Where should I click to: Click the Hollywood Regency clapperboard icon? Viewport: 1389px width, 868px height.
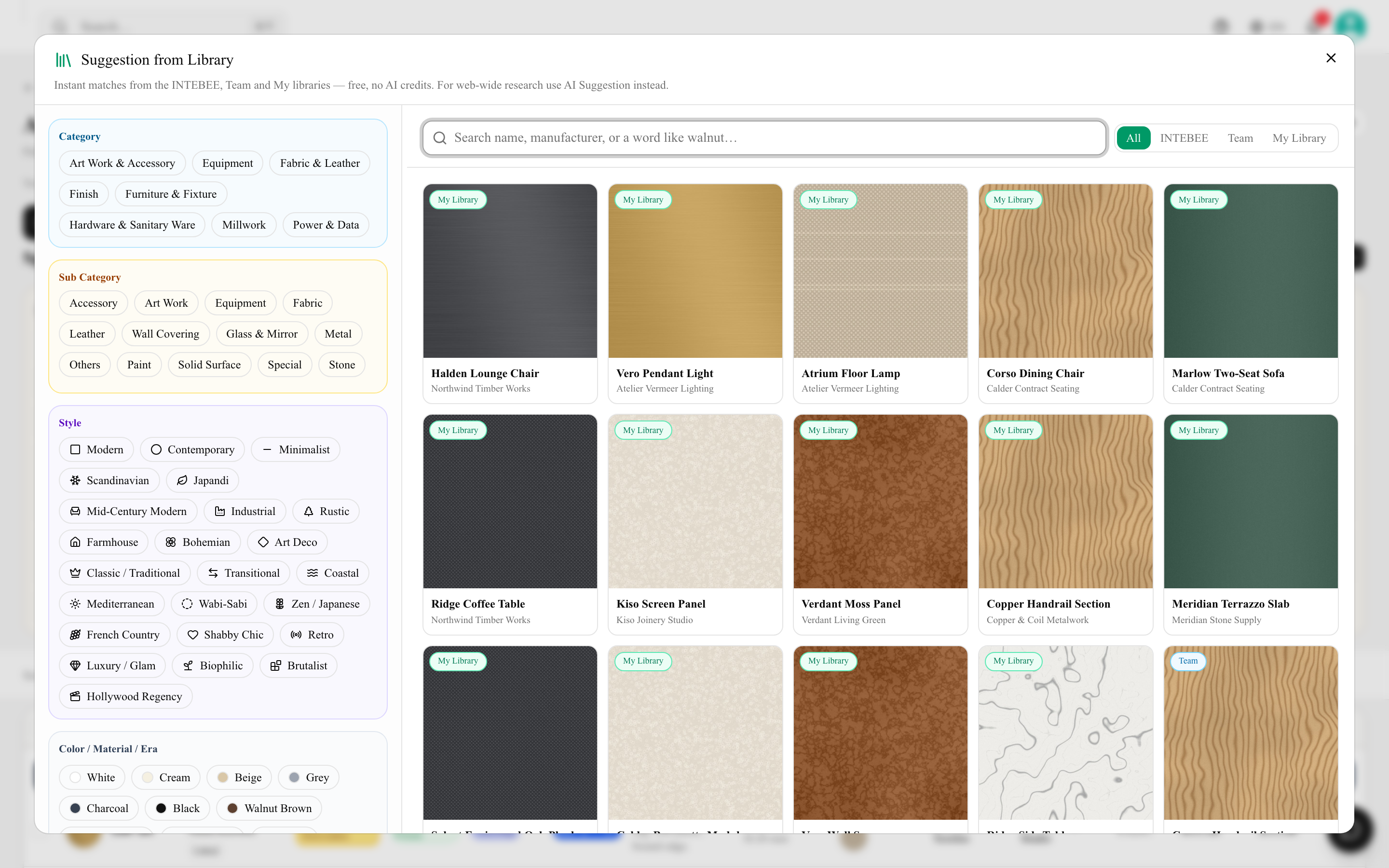pyautogui.click(x=75, y=697)
